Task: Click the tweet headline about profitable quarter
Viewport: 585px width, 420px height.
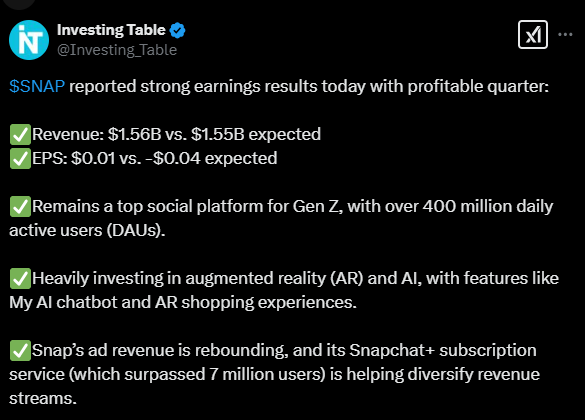Action: click(x=279, y=86)
